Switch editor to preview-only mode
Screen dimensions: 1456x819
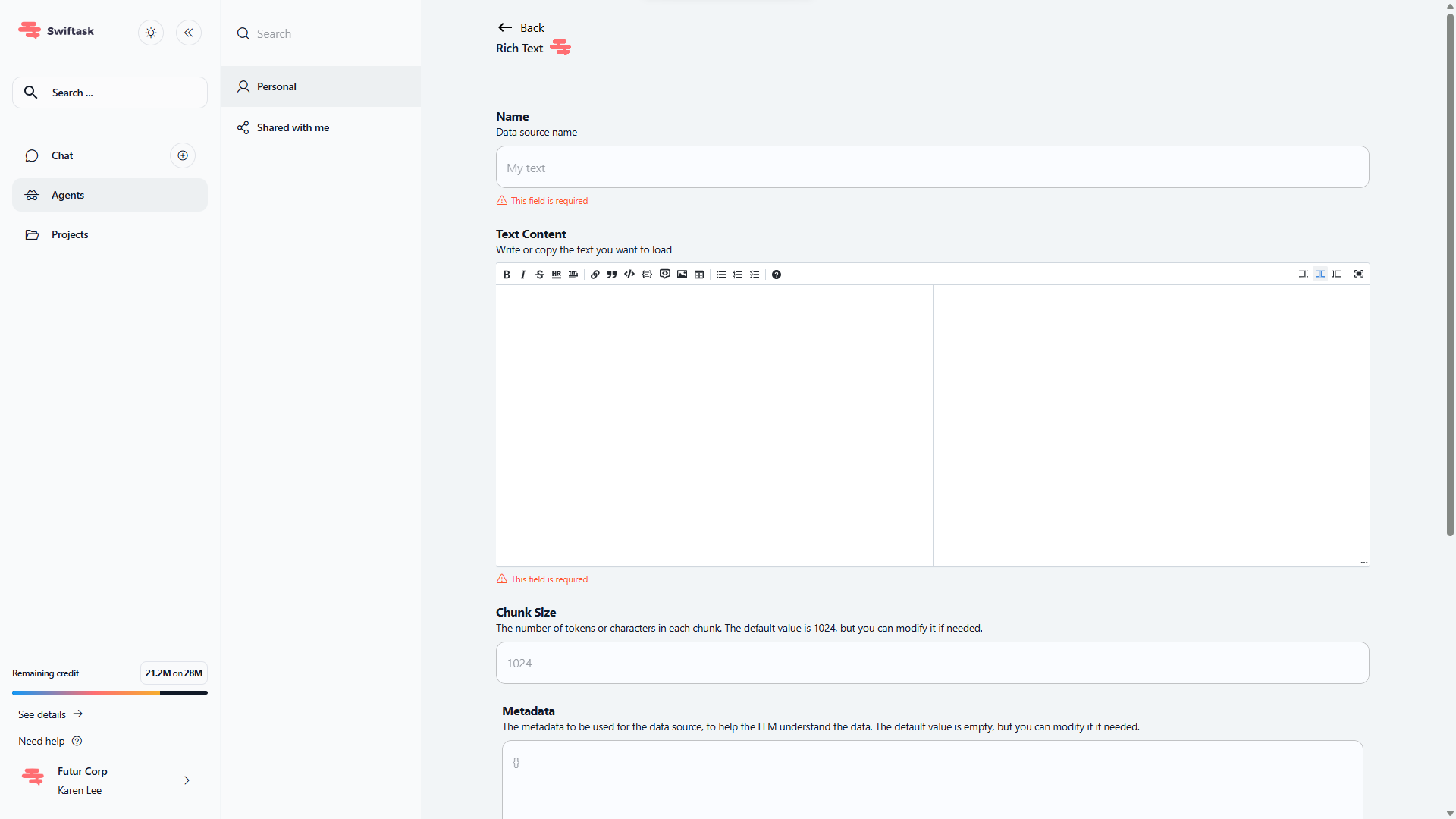coord(1337,274)
